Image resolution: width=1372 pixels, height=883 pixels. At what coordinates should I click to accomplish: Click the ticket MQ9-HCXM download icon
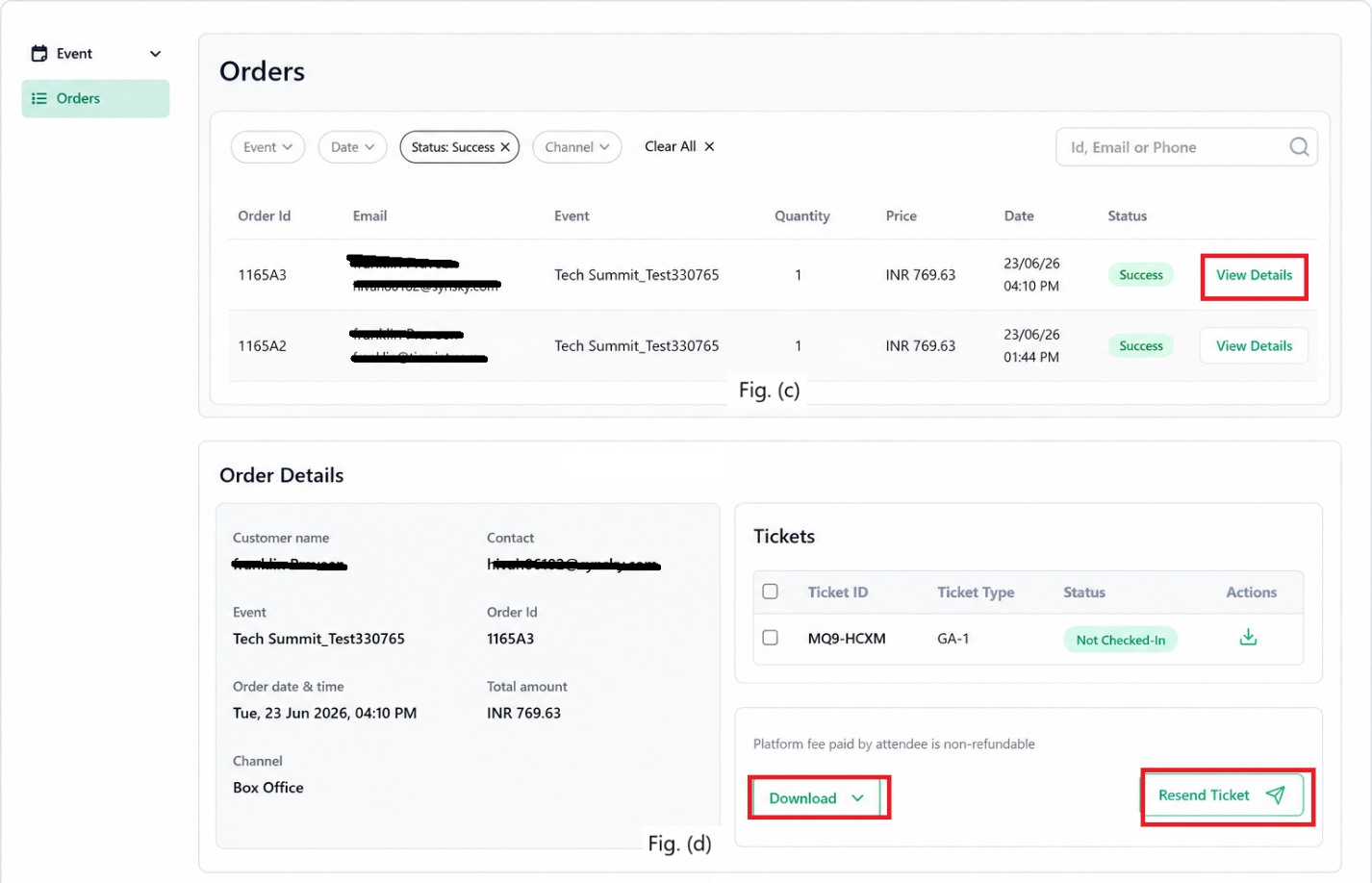click(x=1248, y=638)
